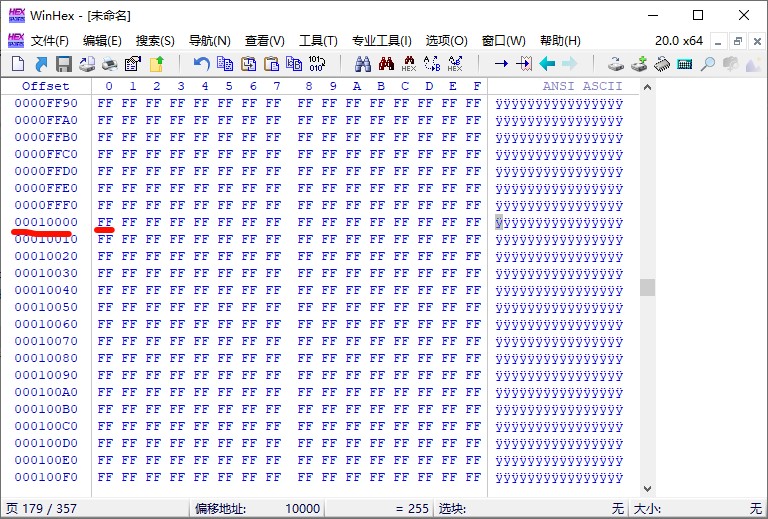This screenshot has height=519, width=768.
Task: Click offset label 0000FF90
Action: tap(46, 103)
